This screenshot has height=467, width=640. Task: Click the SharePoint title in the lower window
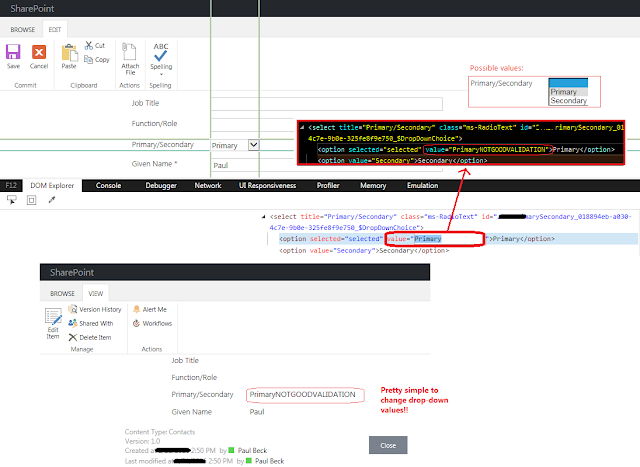tap(72, 272)
